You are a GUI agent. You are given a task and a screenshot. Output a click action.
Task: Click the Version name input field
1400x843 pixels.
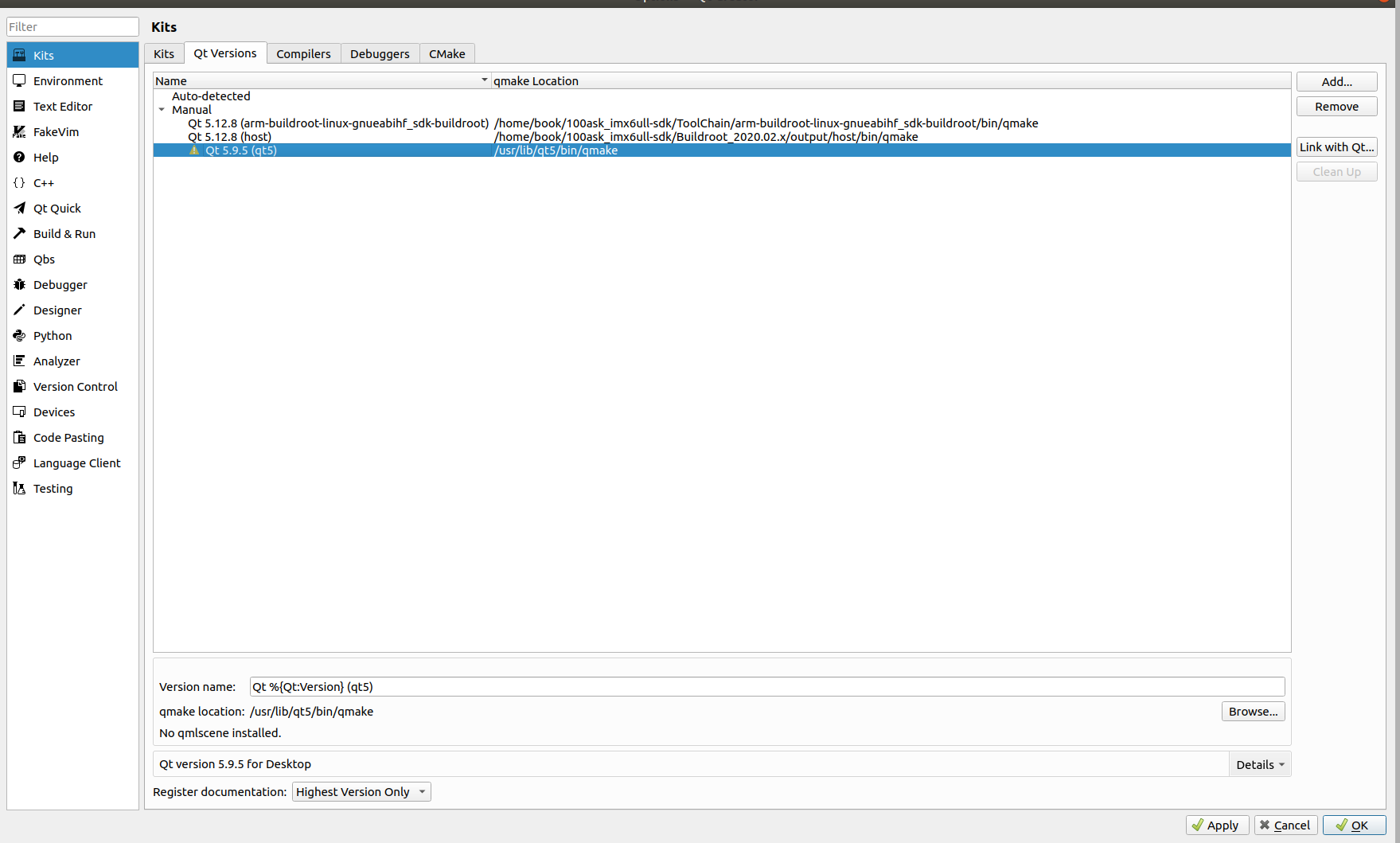(x=767, y=686)
